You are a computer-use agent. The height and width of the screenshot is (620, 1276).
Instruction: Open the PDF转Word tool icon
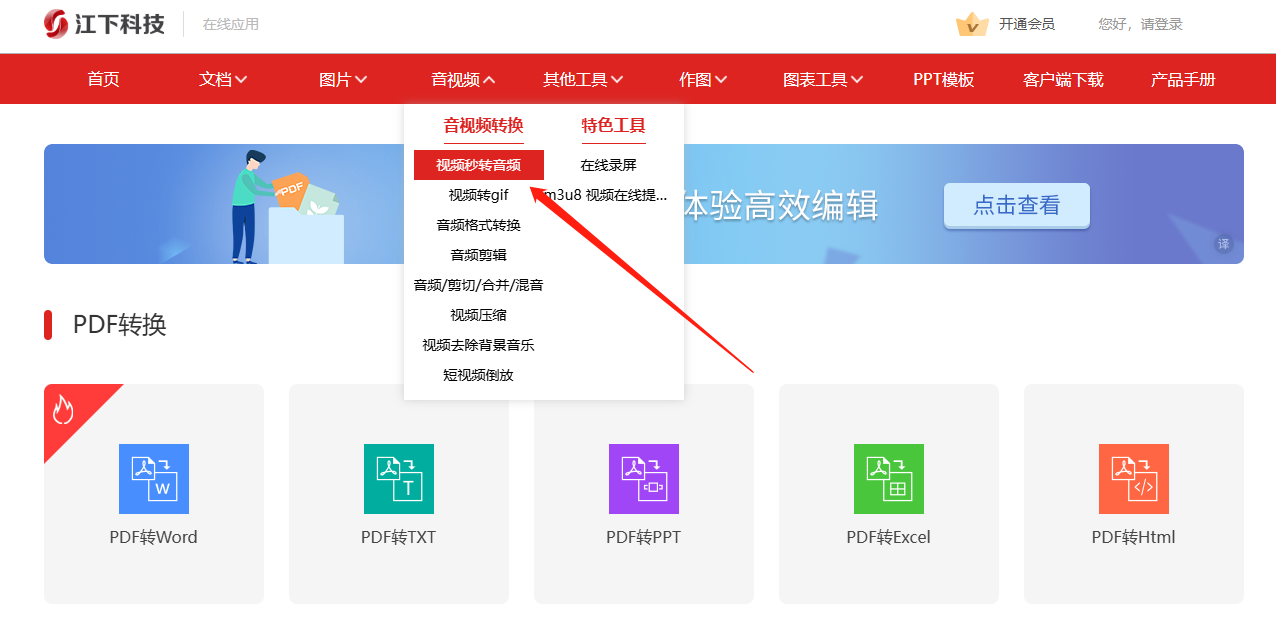pyautogui.click(x=154, y=479)
